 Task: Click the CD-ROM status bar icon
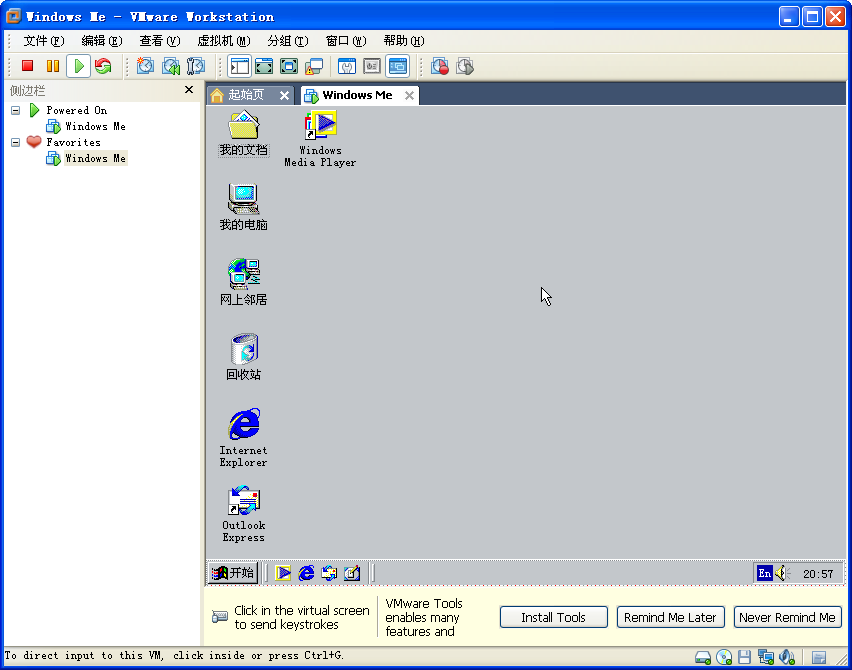tap(724, 658)
